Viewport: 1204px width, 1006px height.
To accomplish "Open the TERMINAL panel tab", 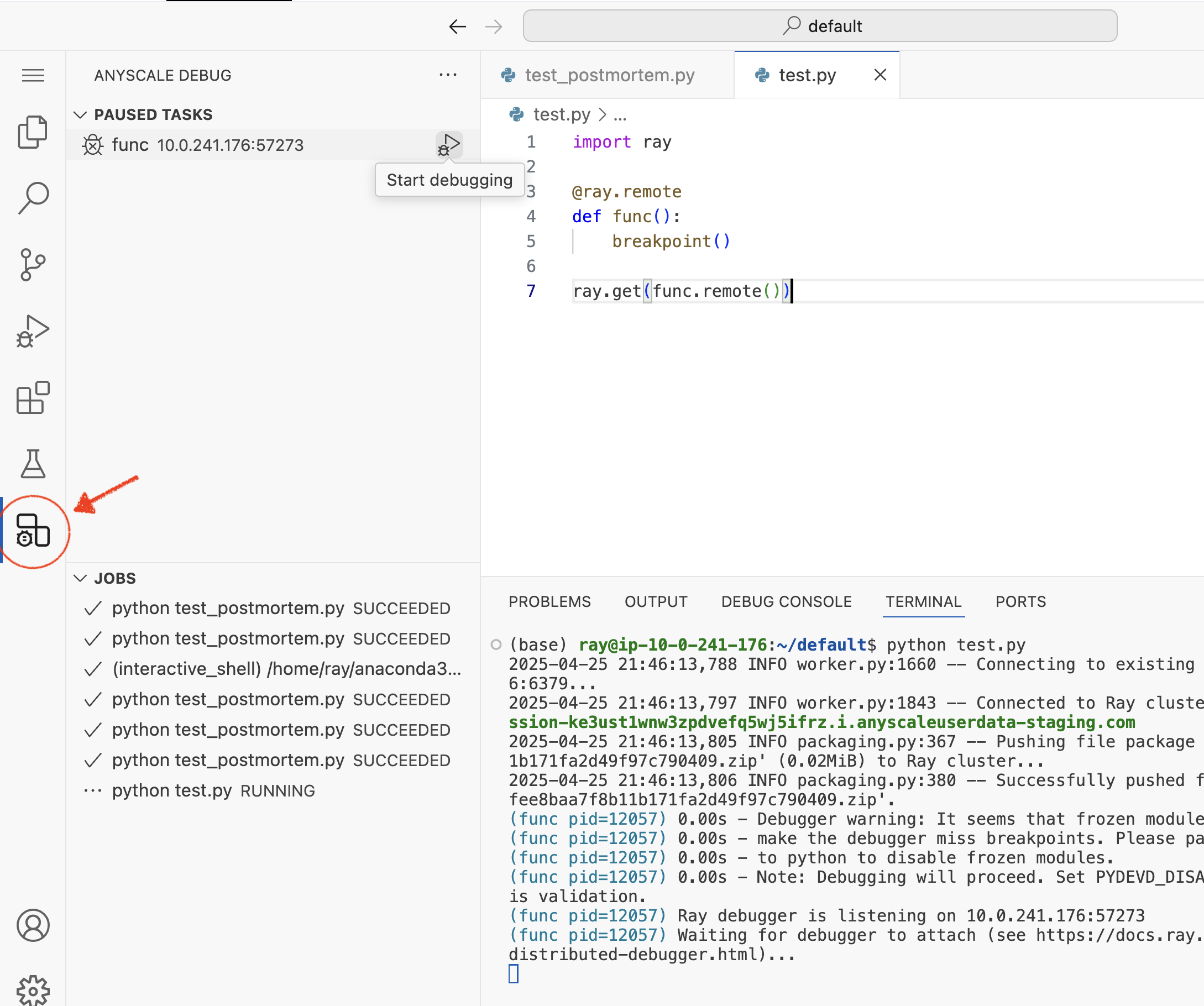I will [x=923, y=601].
